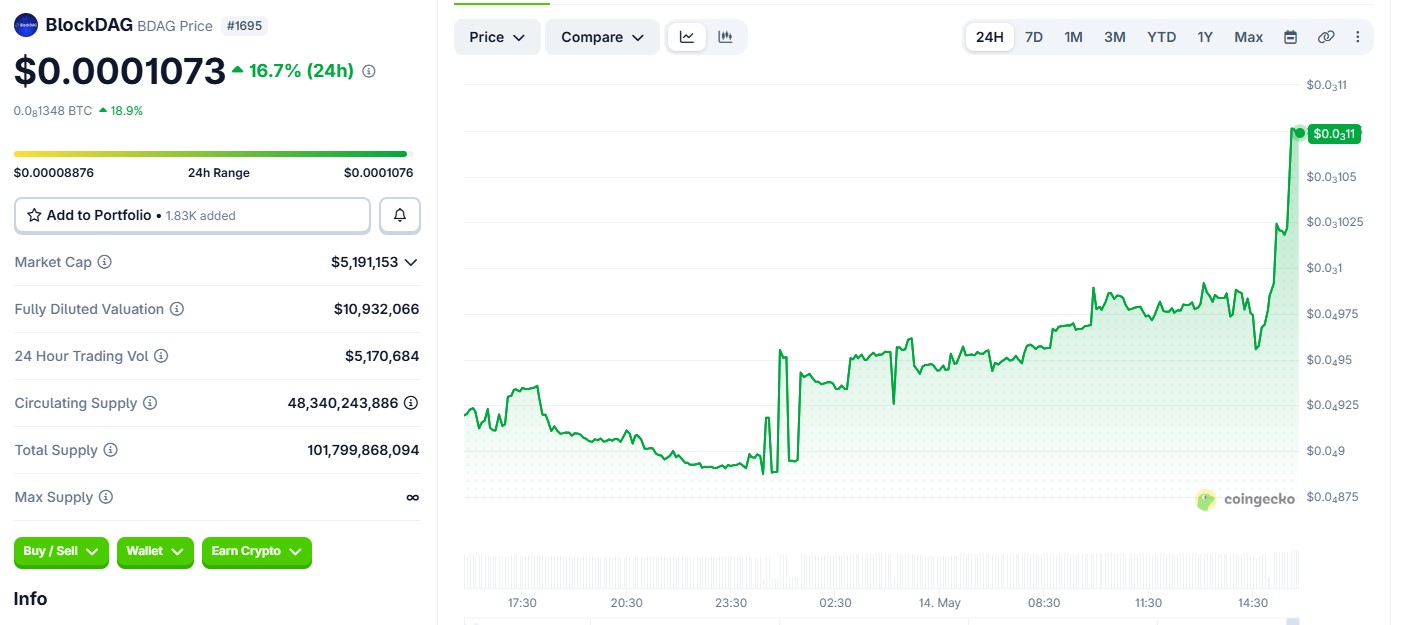Viewport: 1405px width, 625px height.
Task: Show the Fully Diluted Valuation info icon
Action: pyautogui.click(x=177, y=309)
